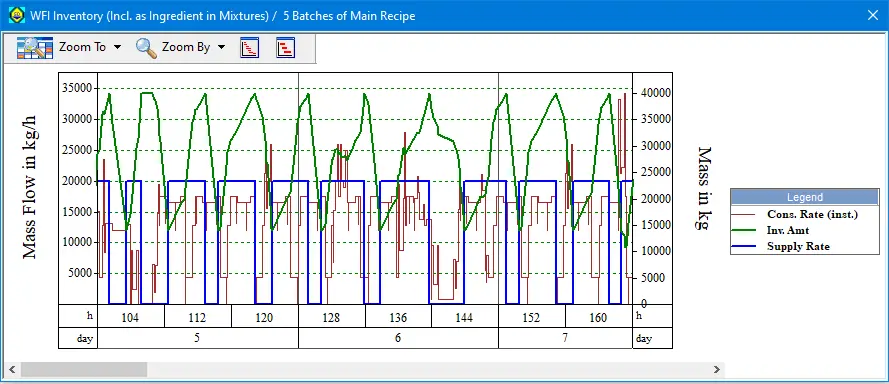The width and height of the screenshot is (889, 384).
Task: Click the window title text
Action: click(222, 16)
